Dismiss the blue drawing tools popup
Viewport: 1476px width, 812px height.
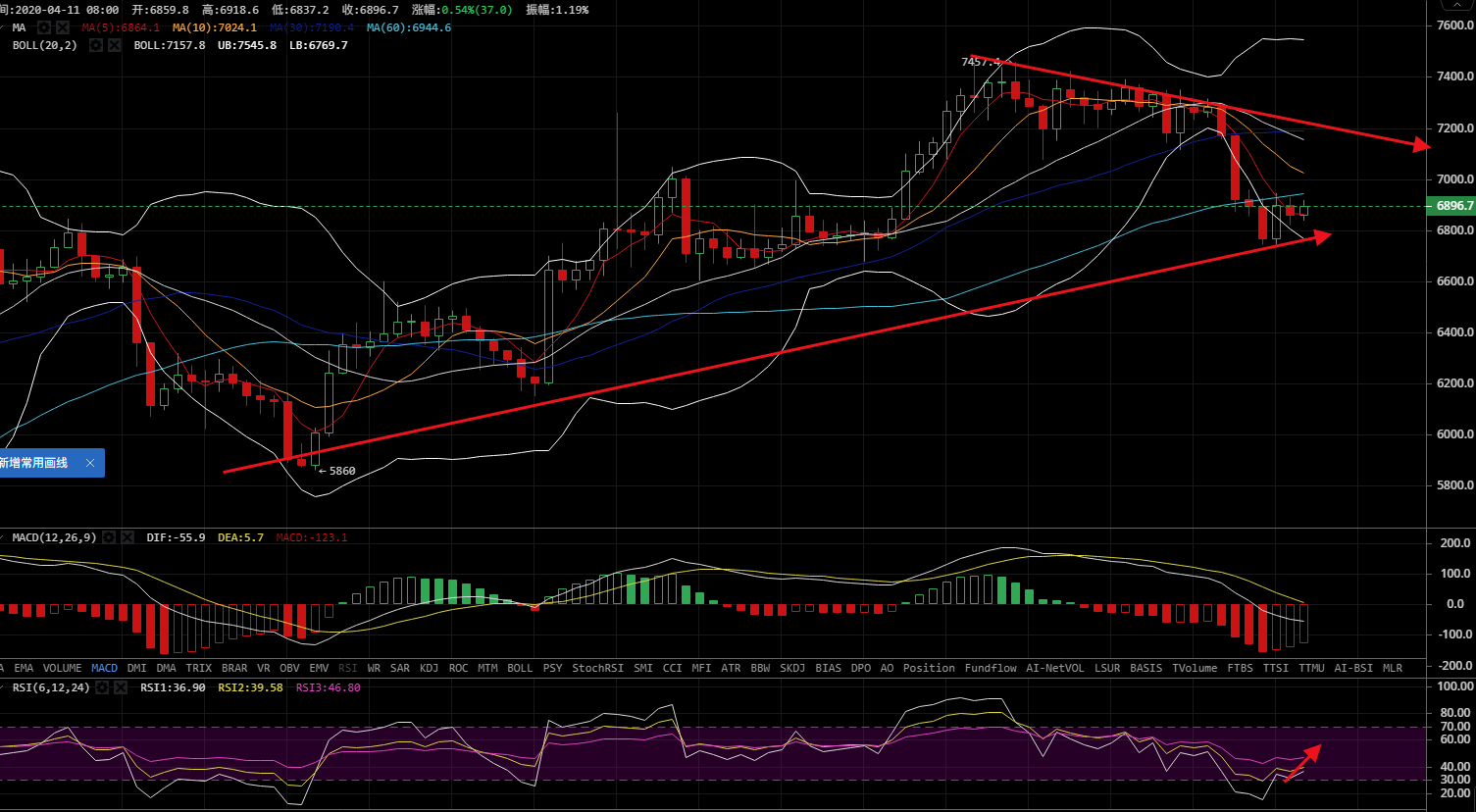(x=90, y=463)
